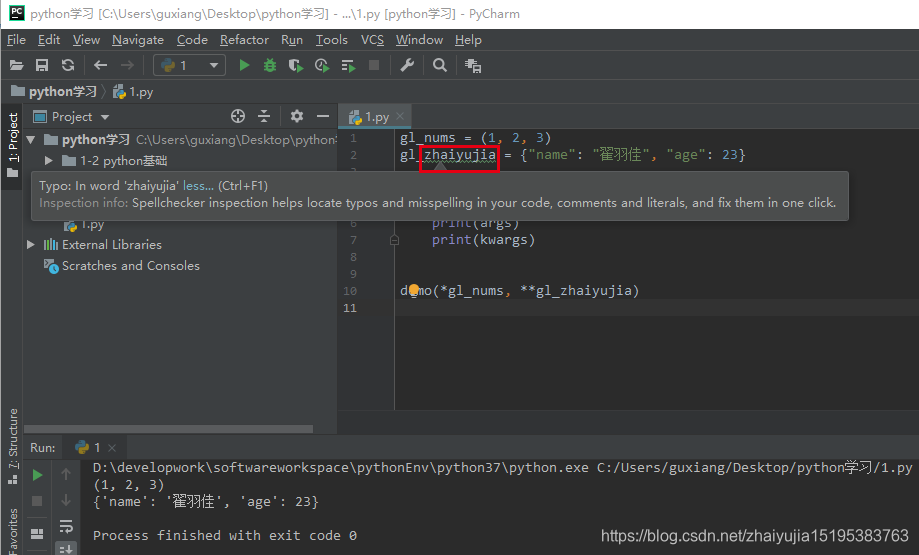Click 'less...' link in typo tooltip
This screenshot has height=555, width=919.
[x=198, y=186]
